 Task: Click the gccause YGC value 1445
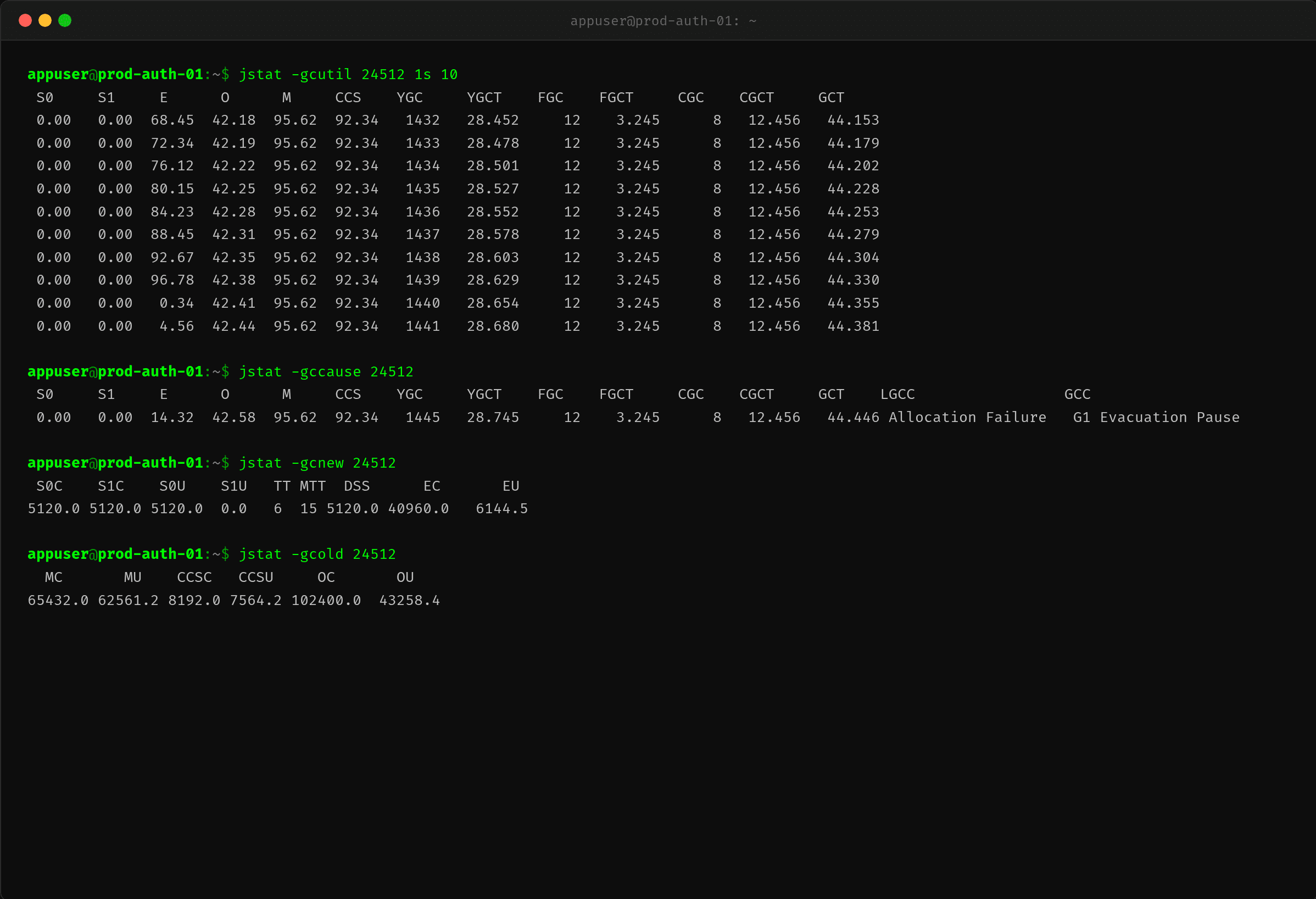[423, 418]
